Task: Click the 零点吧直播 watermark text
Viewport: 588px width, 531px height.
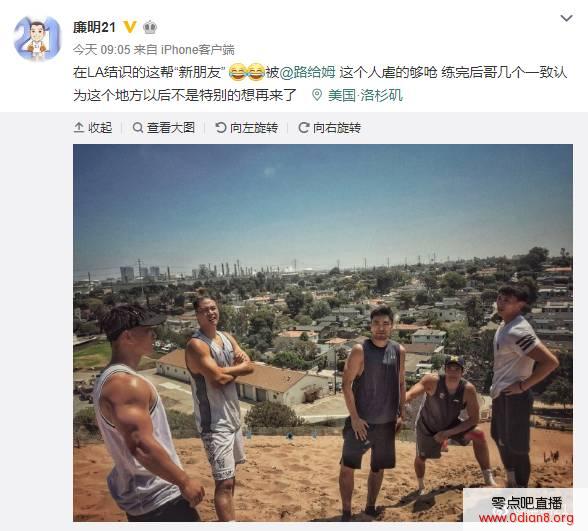Action: tap(526, 503)
